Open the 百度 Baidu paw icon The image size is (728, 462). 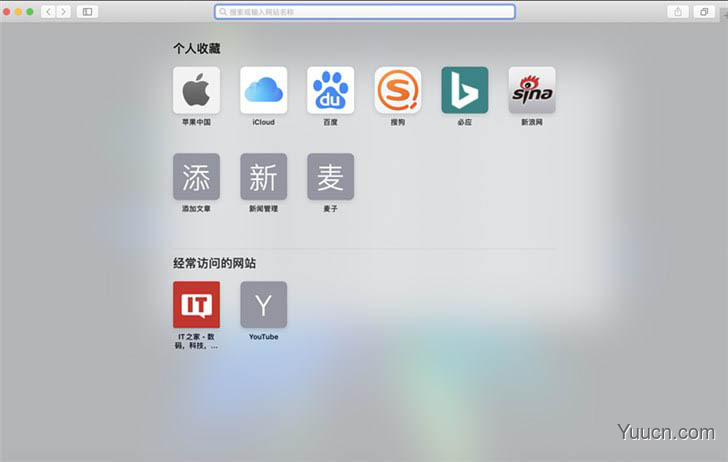click(331, 90)
